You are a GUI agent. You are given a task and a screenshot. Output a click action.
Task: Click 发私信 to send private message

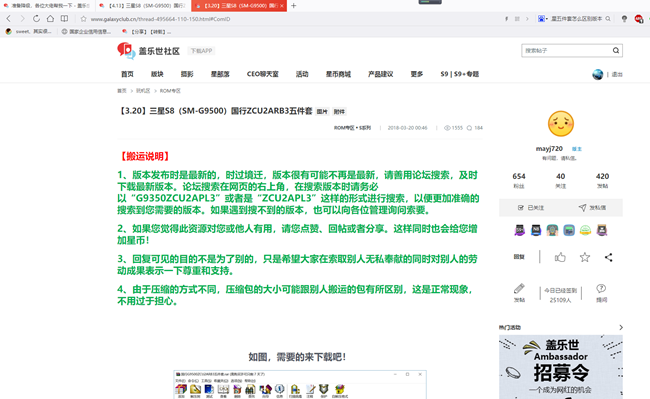pyautogui.click(x=592, y=208)
